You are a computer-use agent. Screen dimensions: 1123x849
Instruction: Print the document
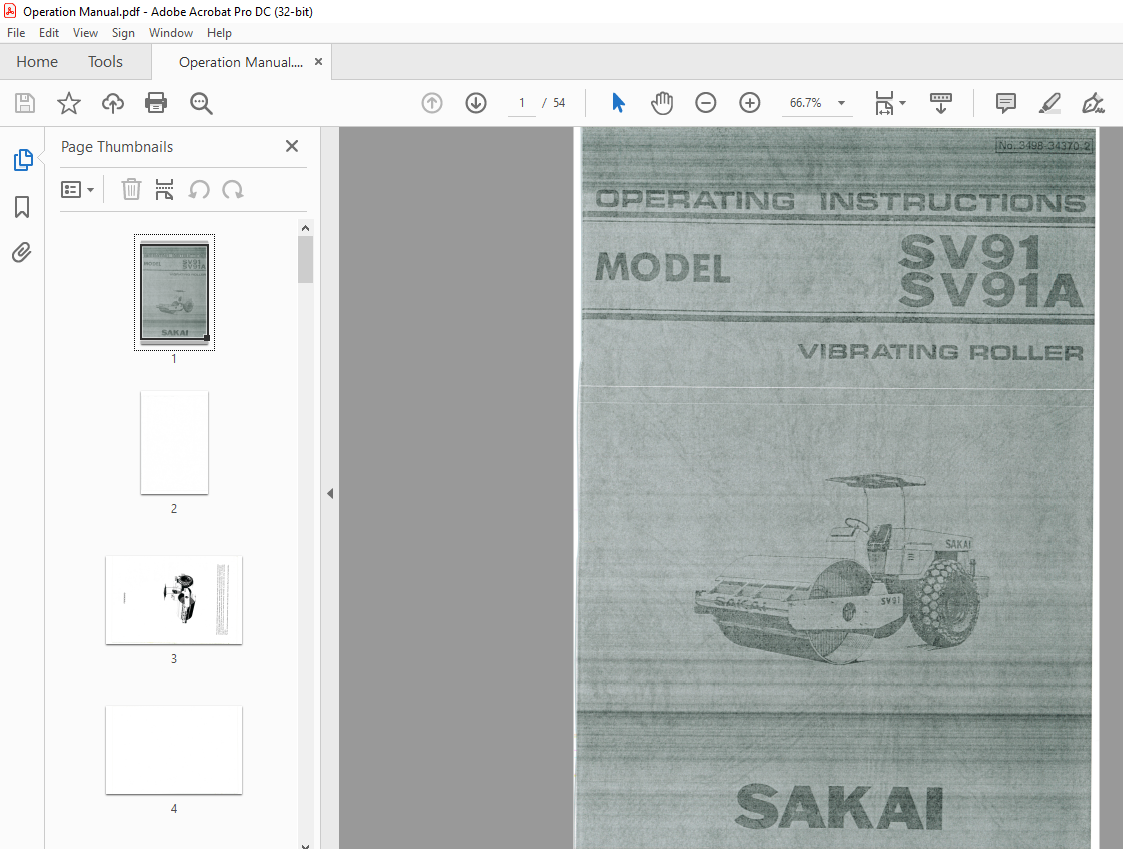pyautogui.click(x=156, y=103)
